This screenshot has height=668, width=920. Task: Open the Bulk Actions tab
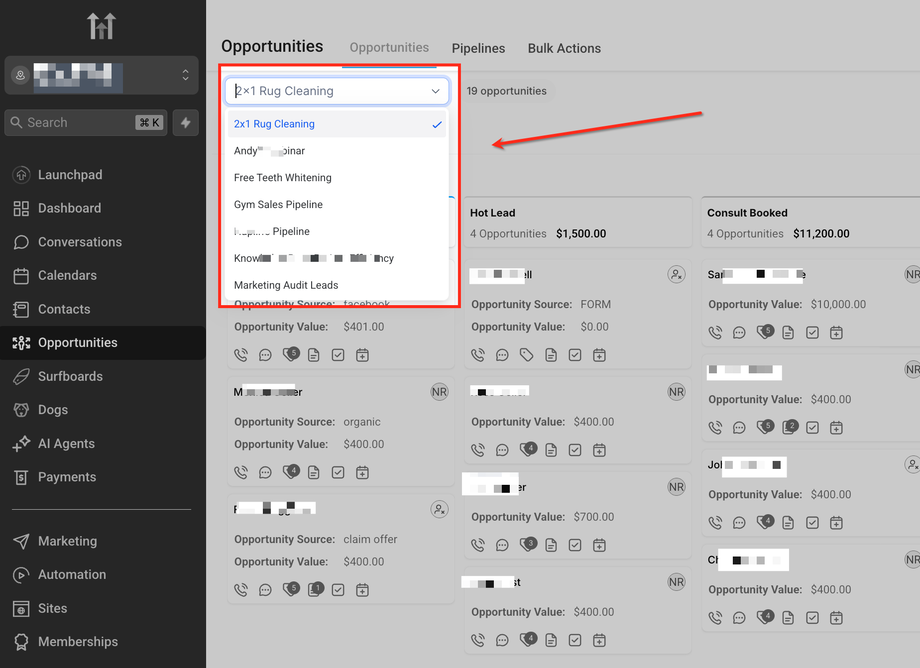(x=564, y=48)
